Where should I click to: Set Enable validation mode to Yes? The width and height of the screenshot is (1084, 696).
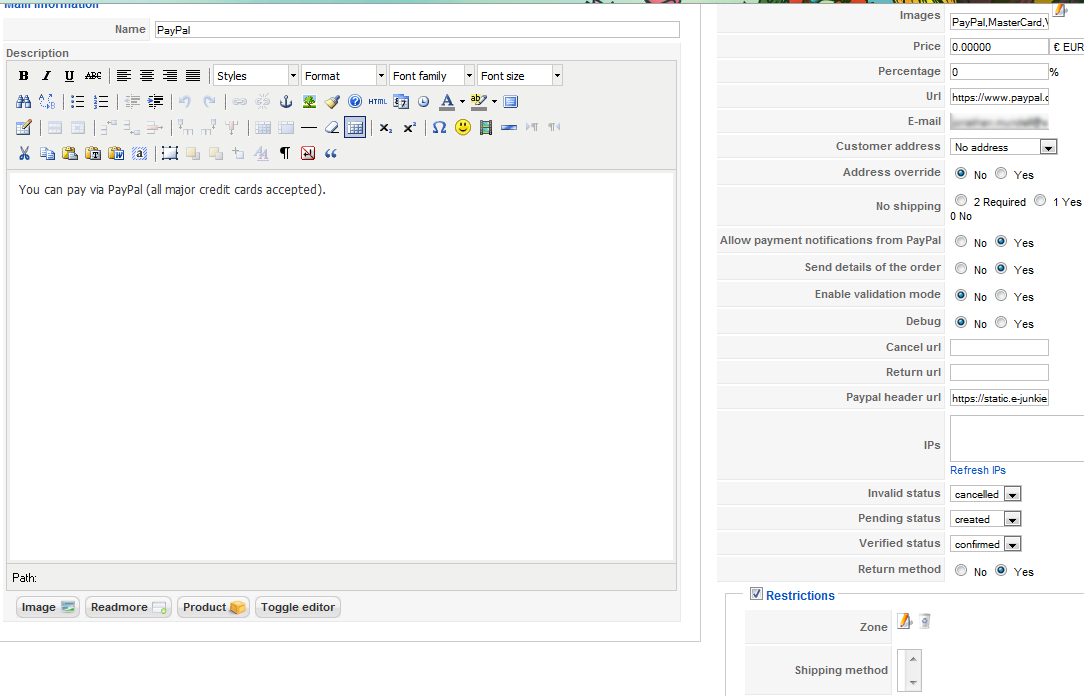pos(1001,295)
